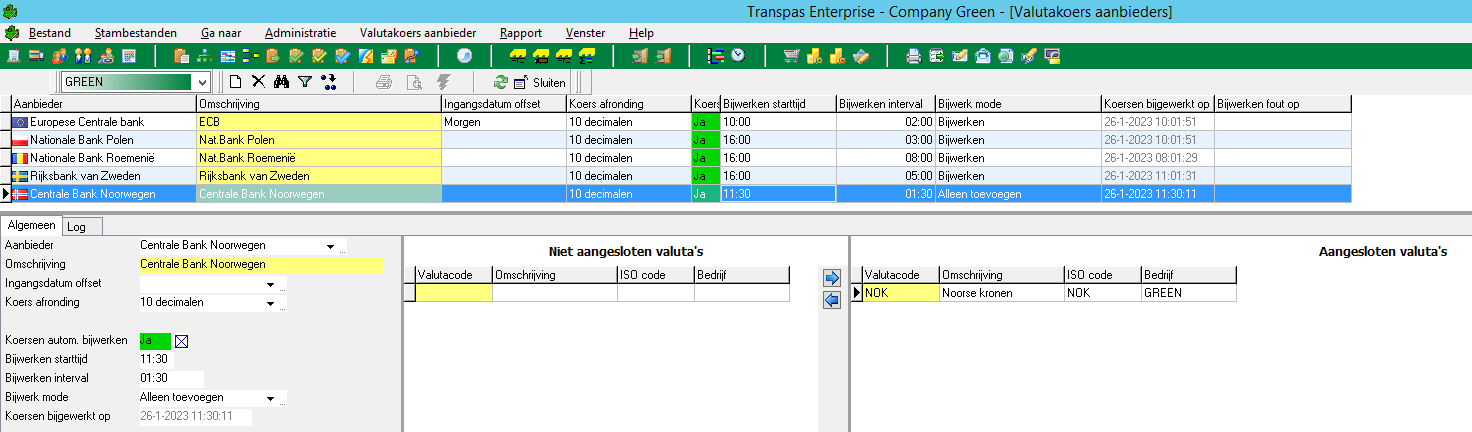Image resolution: width=1472 pixels, height=432 pixels.
Task: Click the Aanbieder column header
Action: [x=104, y=104]
